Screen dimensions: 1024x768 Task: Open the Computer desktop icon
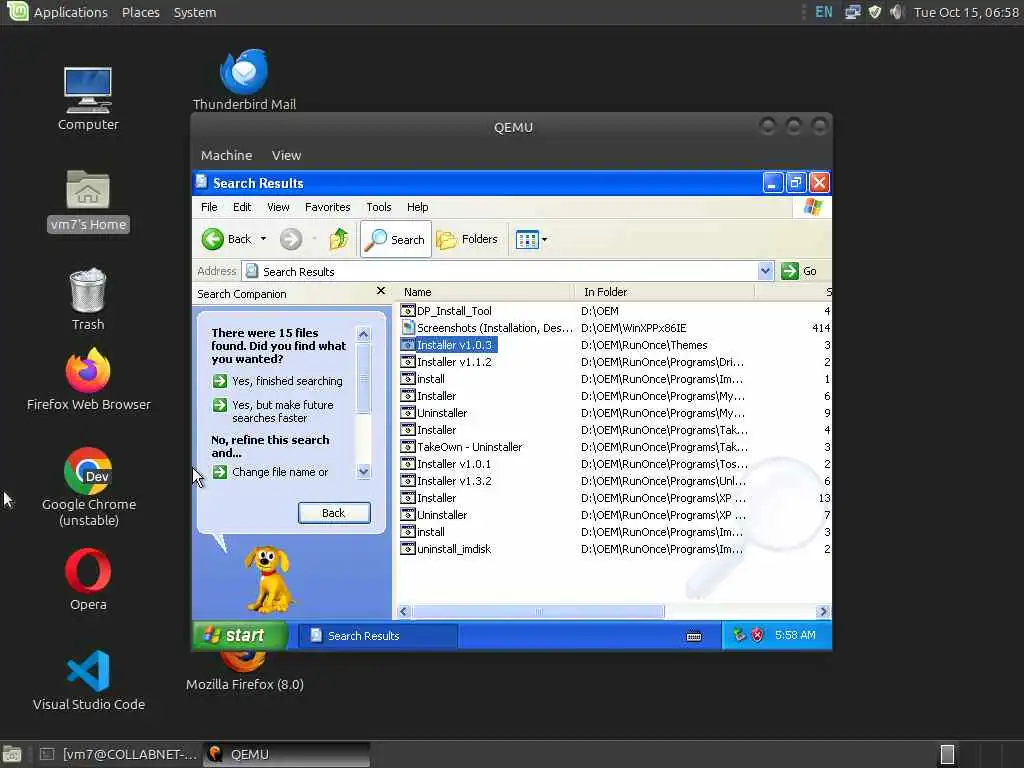click(88, 99)
